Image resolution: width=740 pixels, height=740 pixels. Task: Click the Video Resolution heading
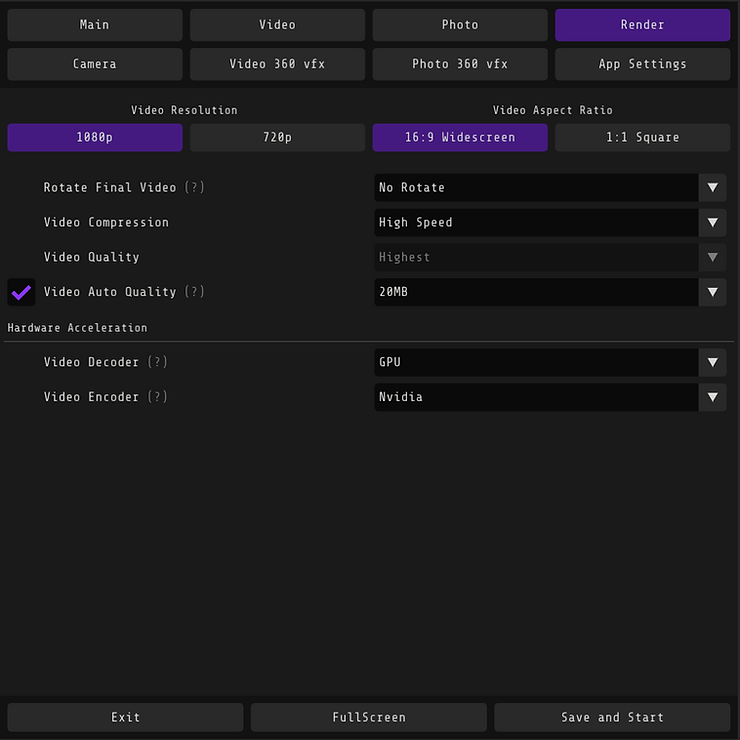pyautogui.click(x=184, y=110)
